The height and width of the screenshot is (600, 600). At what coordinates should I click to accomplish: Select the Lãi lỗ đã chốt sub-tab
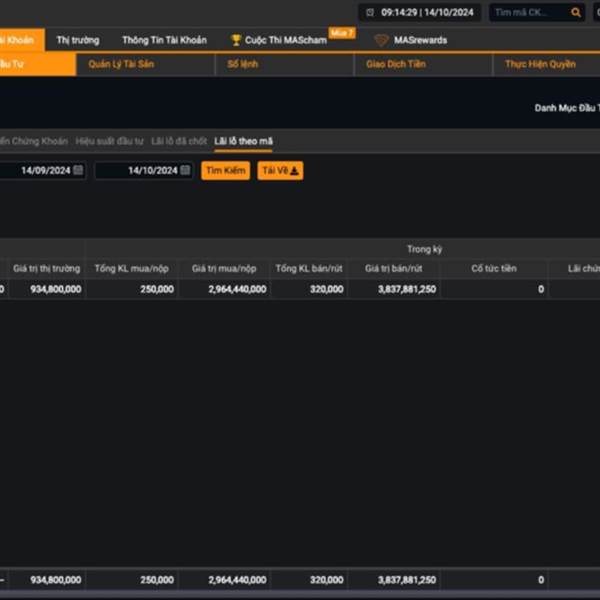point(179,142)
